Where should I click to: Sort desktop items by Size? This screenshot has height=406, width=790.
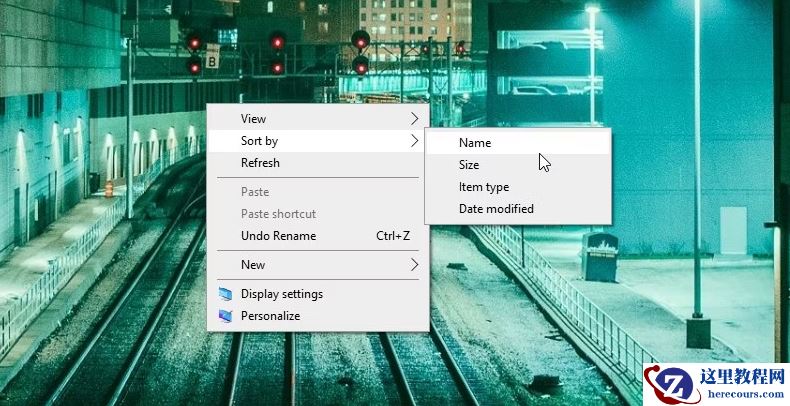point(518,165)
